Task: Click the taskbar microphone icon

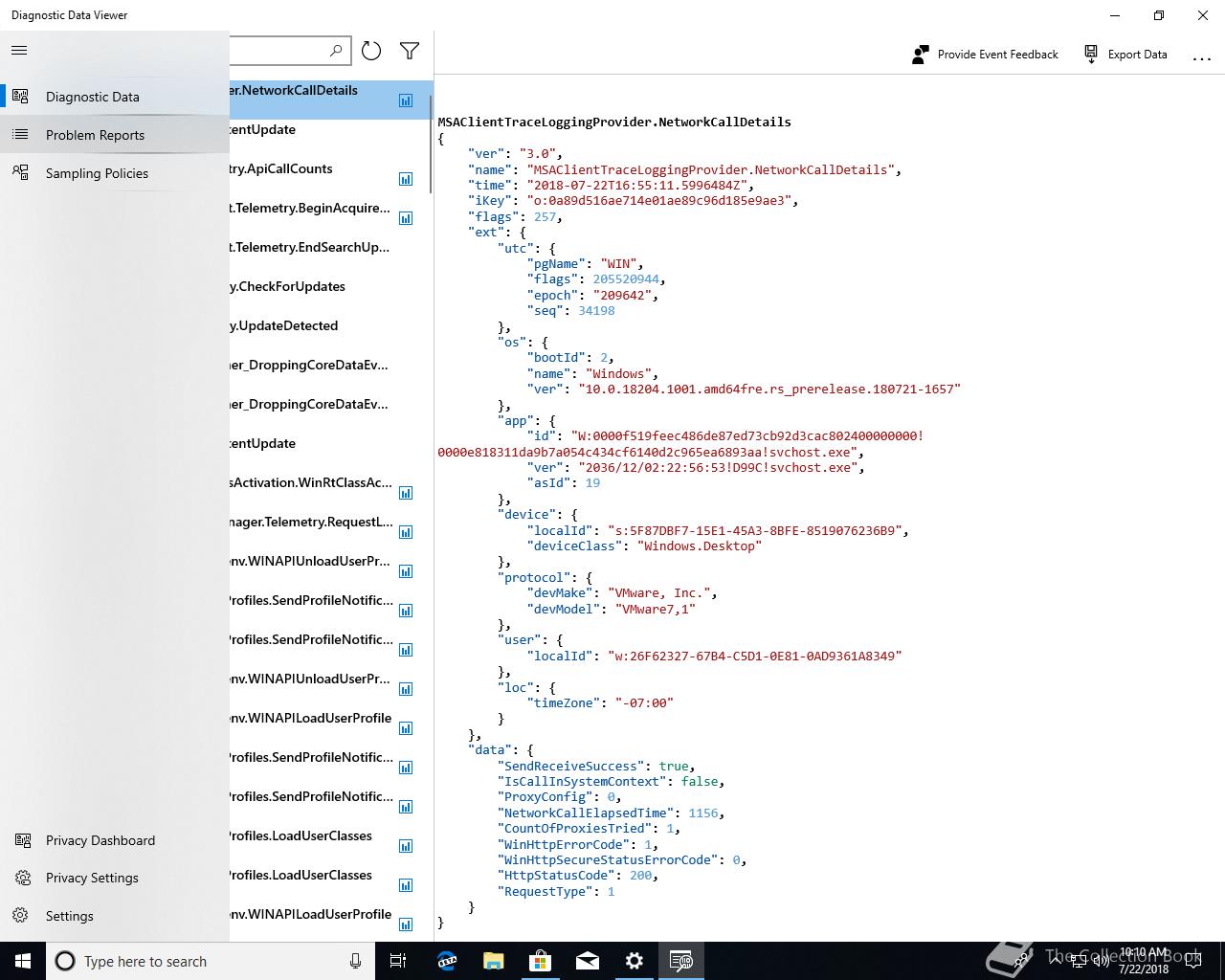Action: coord(355,961)
